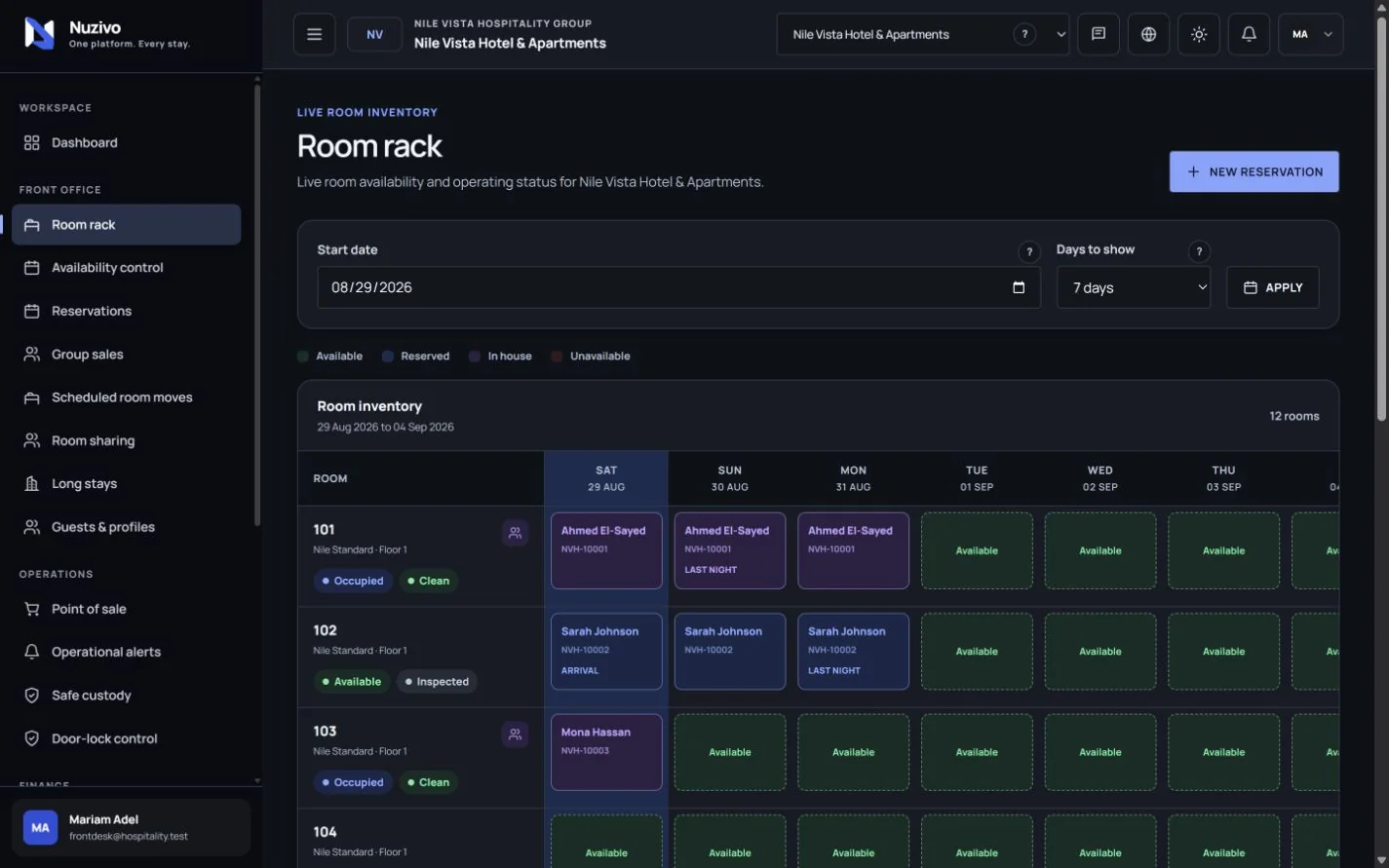
Task: Click the APPLY button
Action: 1273,287
